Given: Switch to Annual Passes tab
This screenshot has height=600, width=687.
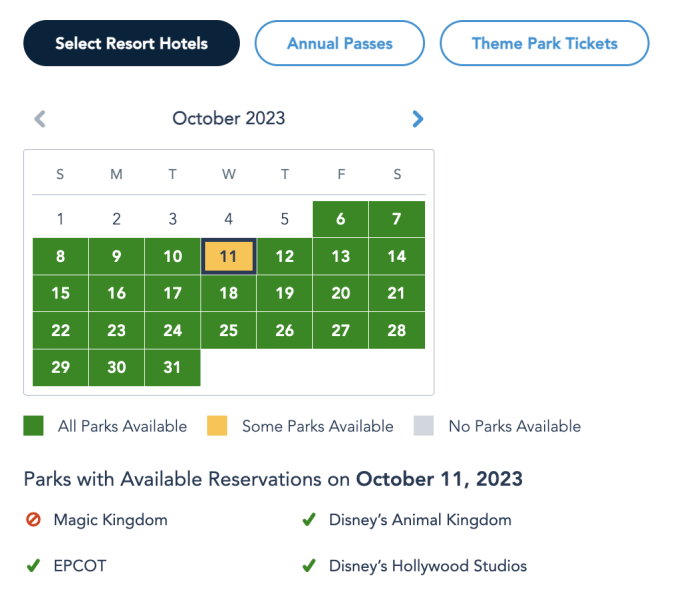Looking at the screenshot, I should pos(340,44).
